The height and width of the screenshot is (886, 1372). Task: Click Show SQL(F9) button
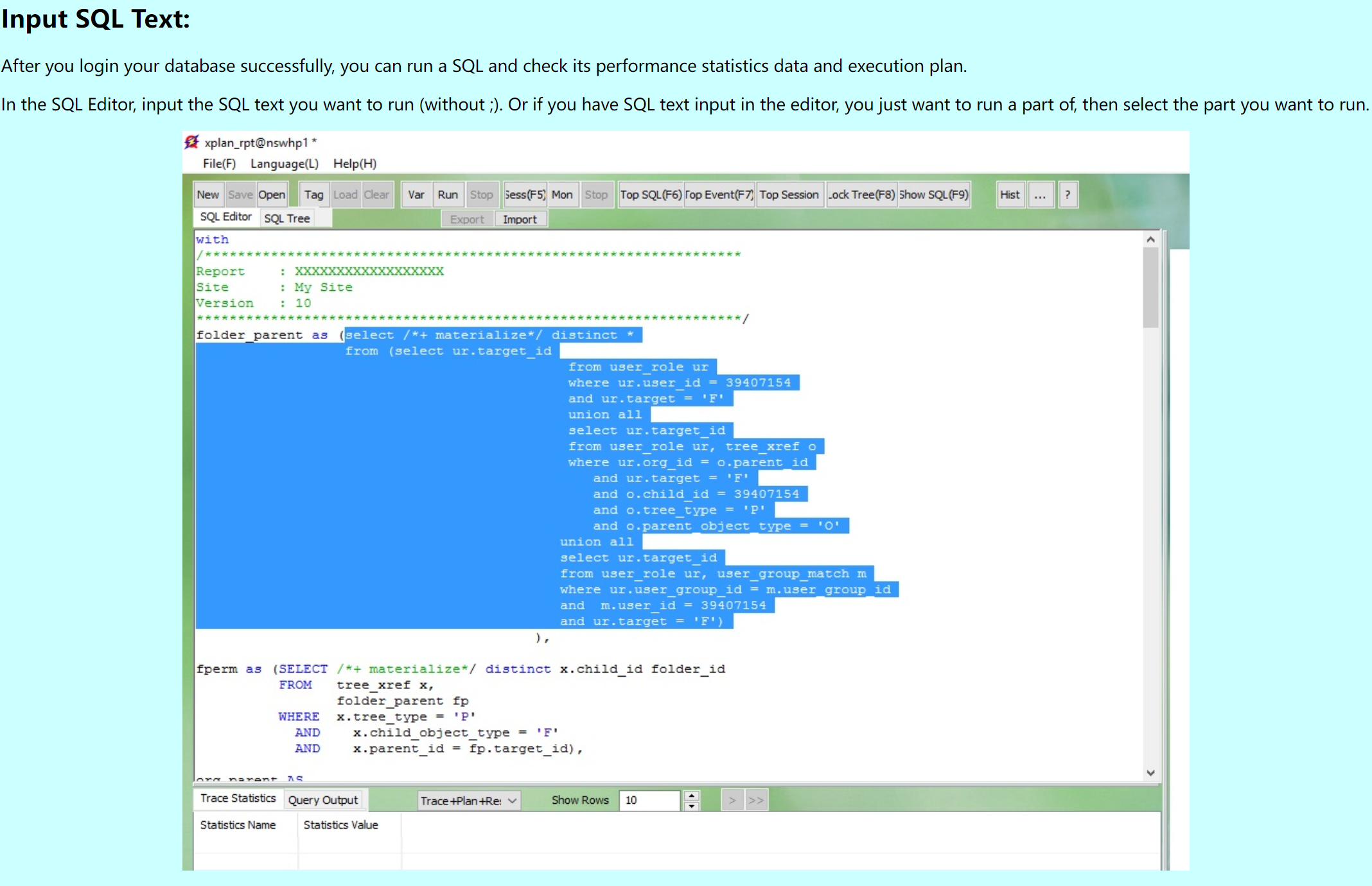[x=933, y=195]
